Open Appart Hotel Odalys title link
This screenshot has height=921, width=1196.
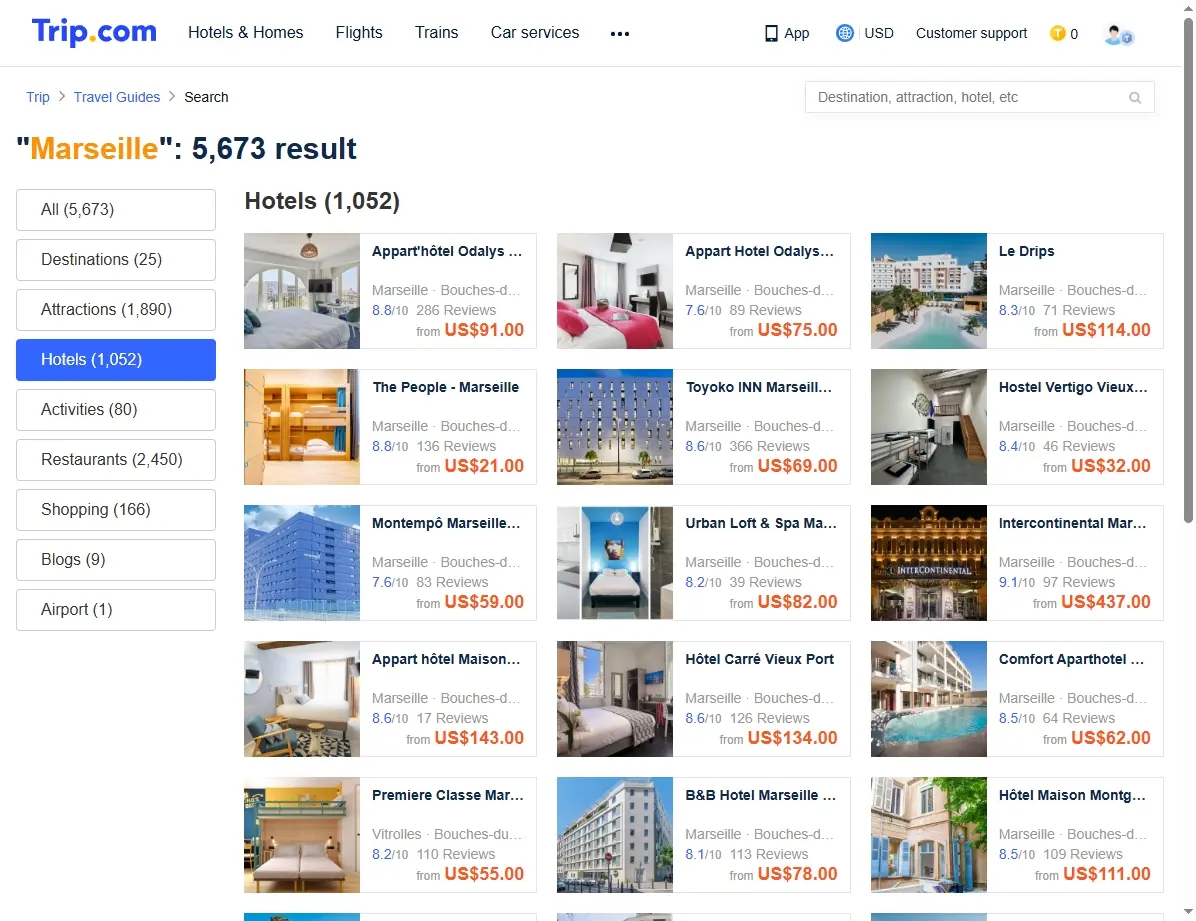coord(759,251)
